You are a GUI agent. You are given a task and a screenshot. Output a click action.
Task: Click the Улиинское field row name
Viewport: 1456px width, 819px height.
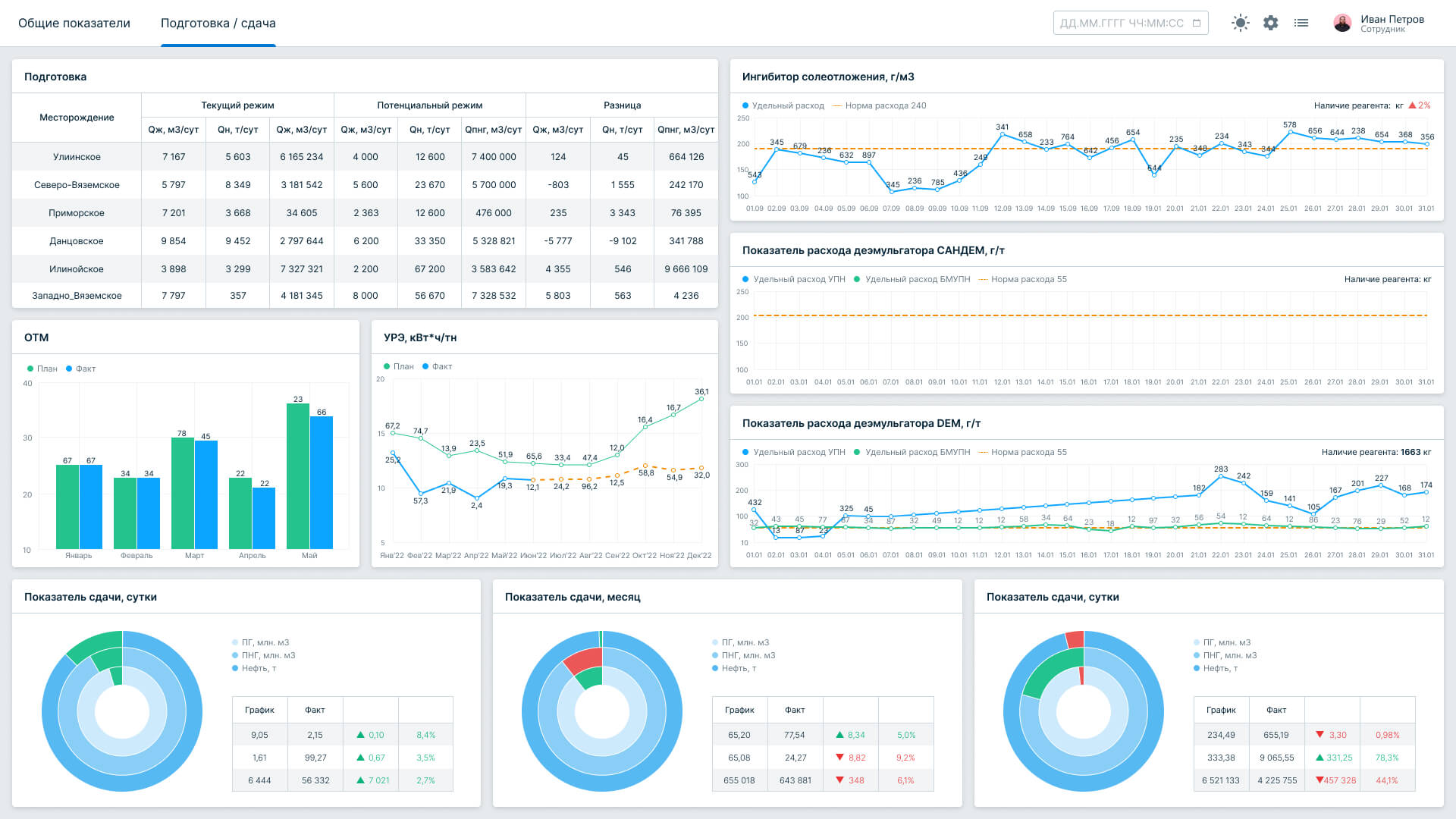77,157
